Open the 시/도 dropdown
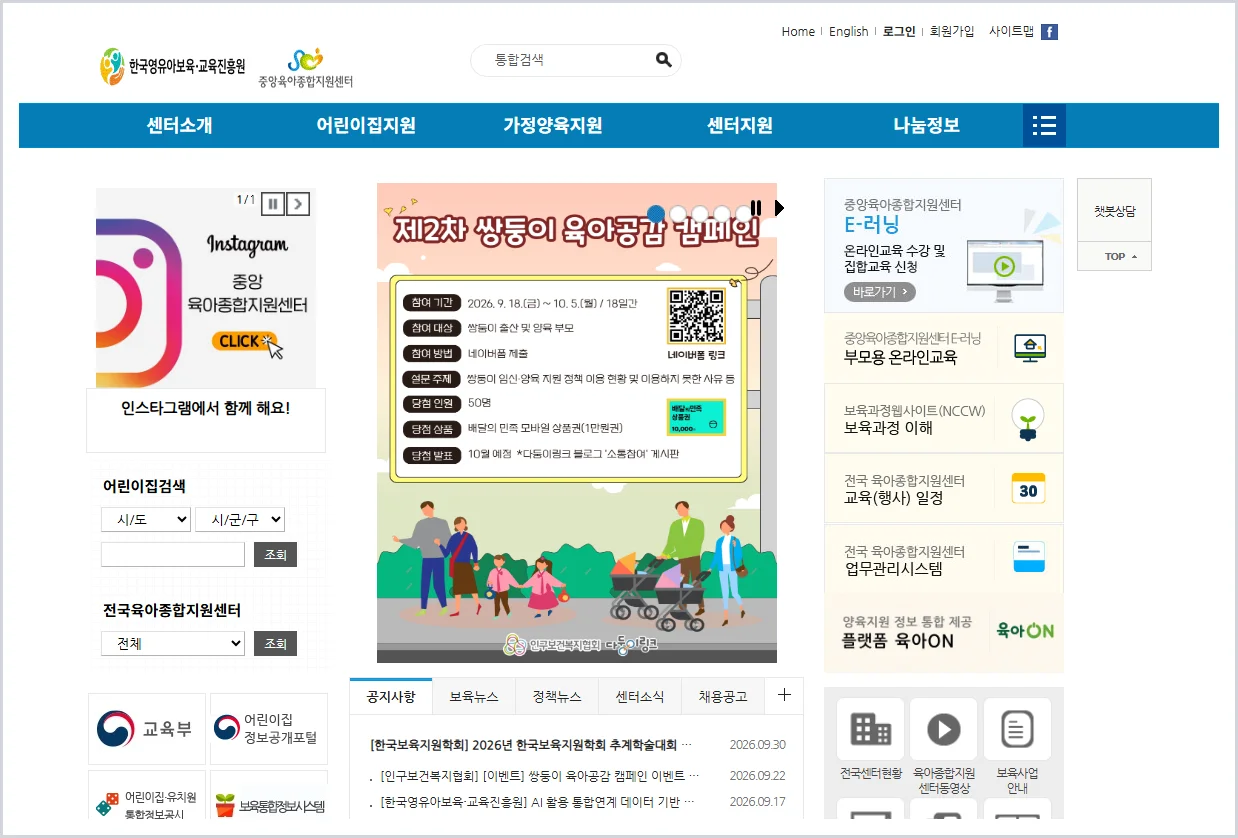 click(x=146, y=520)
